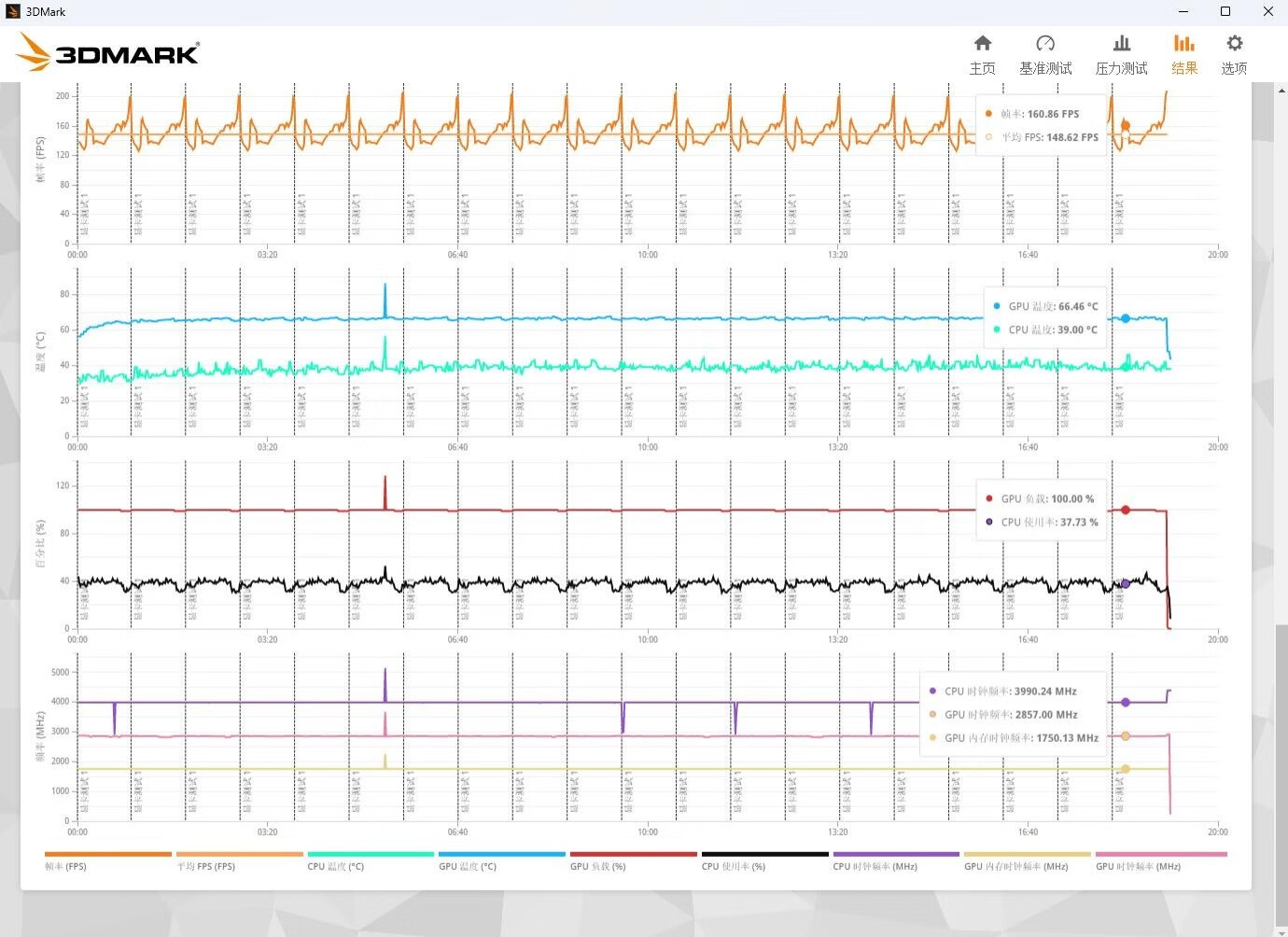Screen dimensions: 1288x937
Task: Open the 选项 options gear icon
Action: pyautogui.click(x=1234, y=55)
